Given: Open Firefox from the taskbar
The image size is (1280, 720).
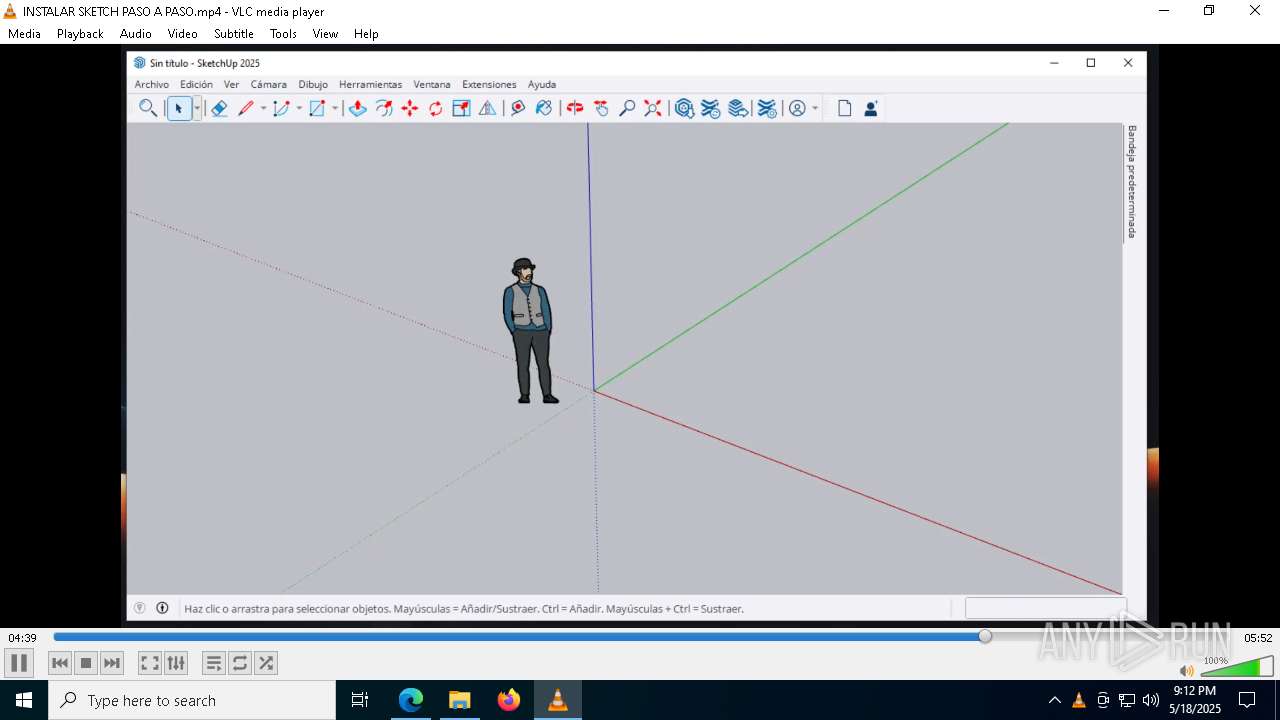Looking at the screenshot, I should pos(509,700).
